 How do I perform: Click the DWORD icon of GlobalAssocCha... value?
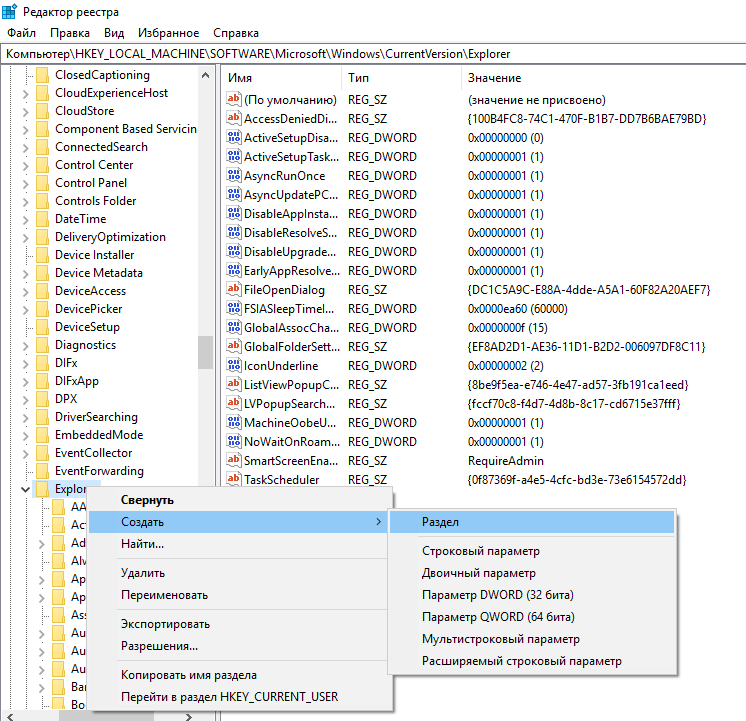tap(233, 327)
